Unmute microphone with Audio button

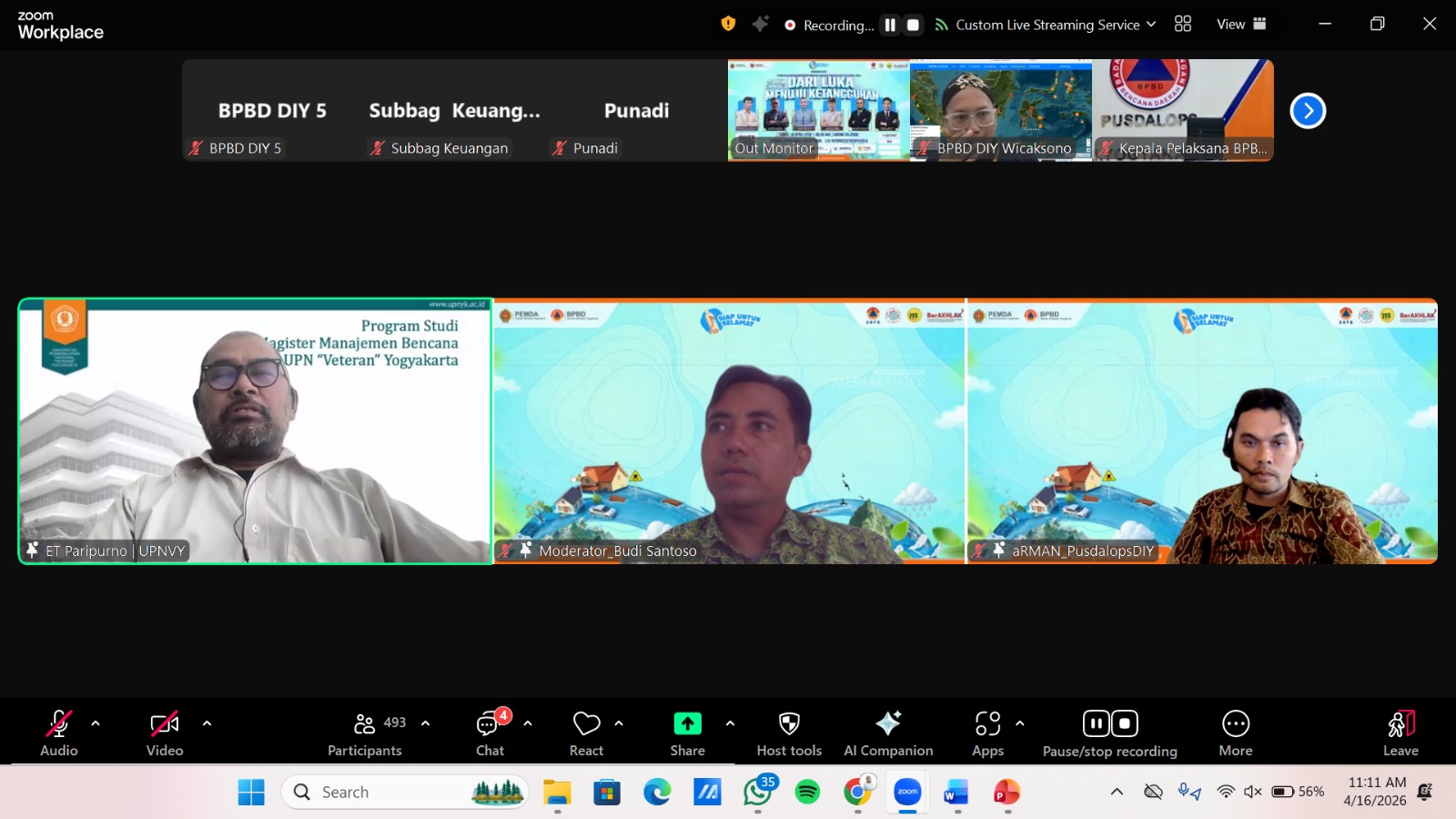(59, 733)
